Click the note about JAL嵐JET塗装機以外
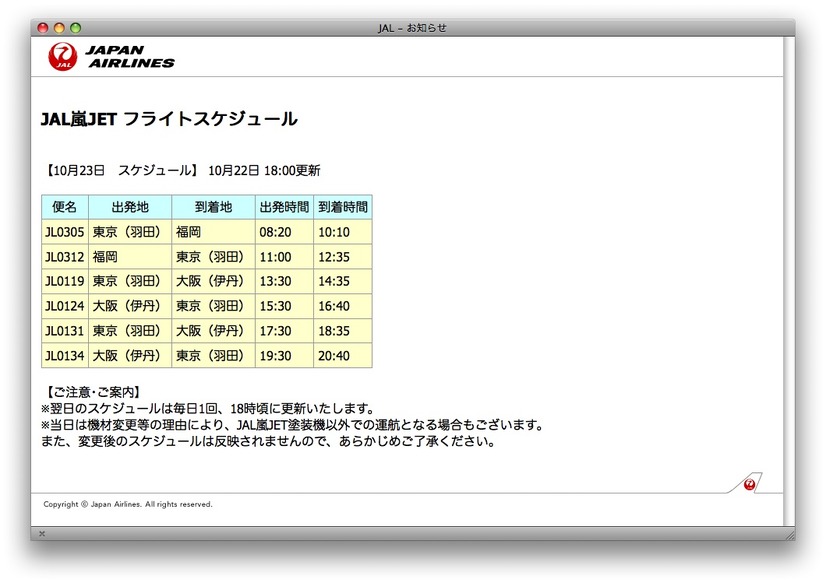Screen dimensions: 826x583 tap(292, 425)
